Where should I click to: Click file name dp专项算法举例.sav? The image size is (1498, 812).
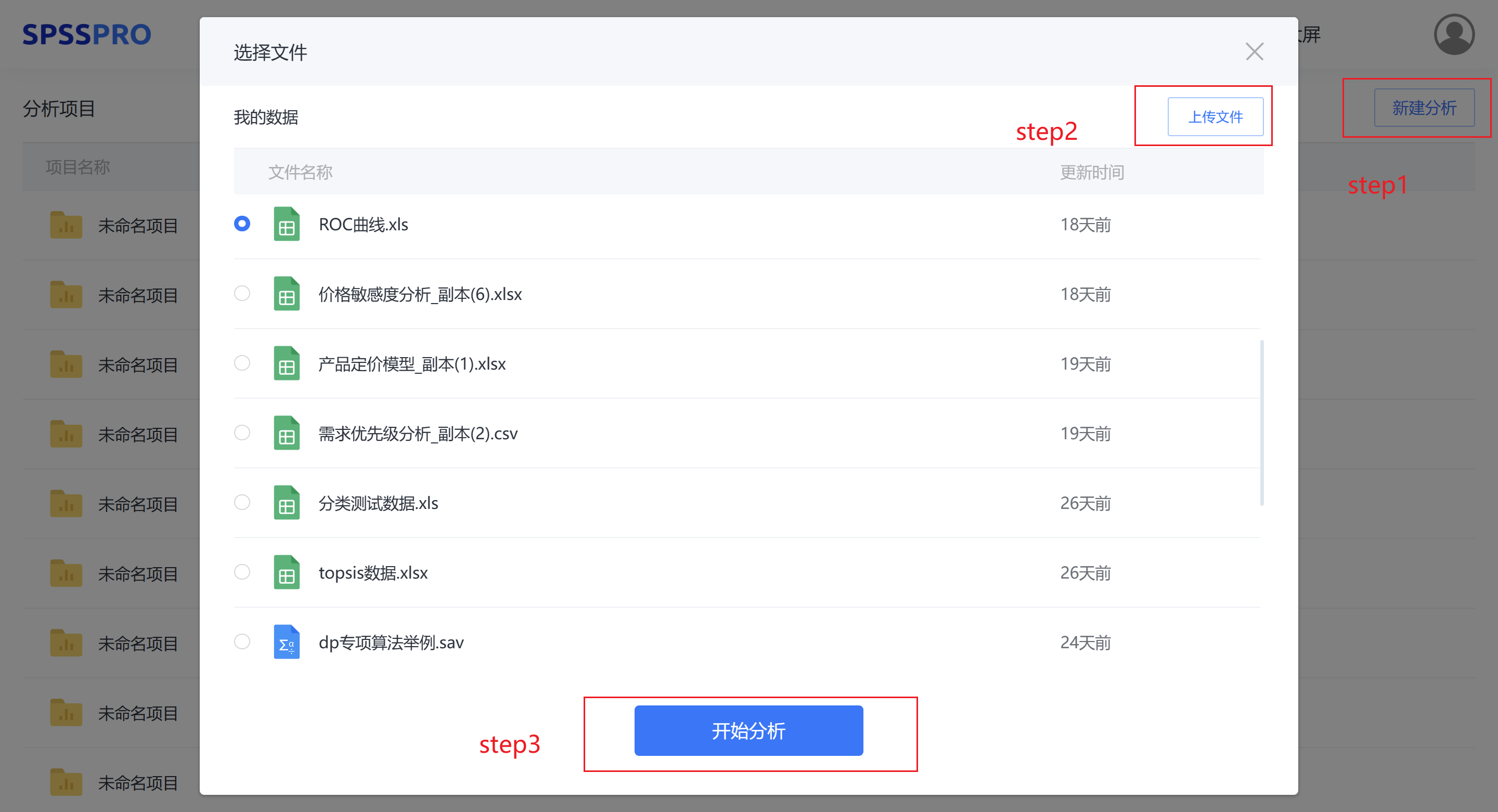tap(391, 643)
